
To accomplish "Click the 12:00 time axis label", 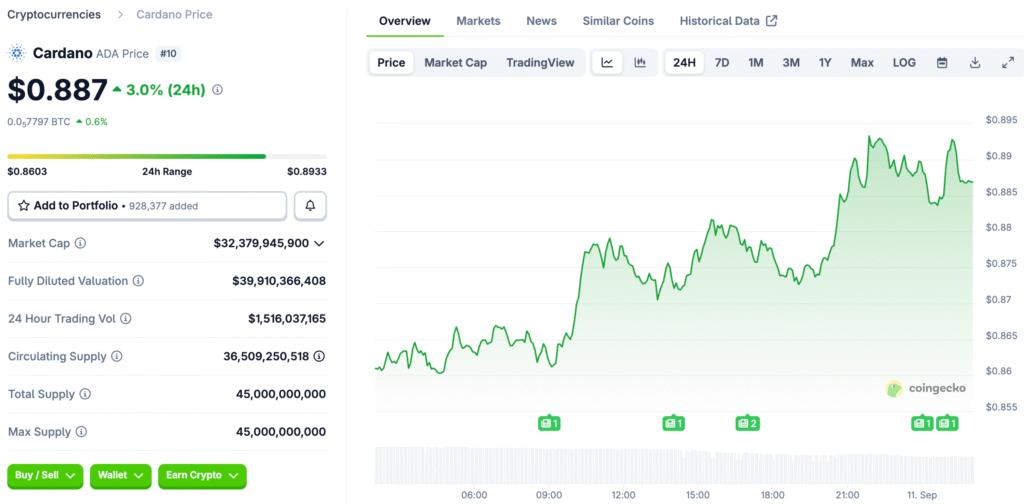I will (624, 496).
